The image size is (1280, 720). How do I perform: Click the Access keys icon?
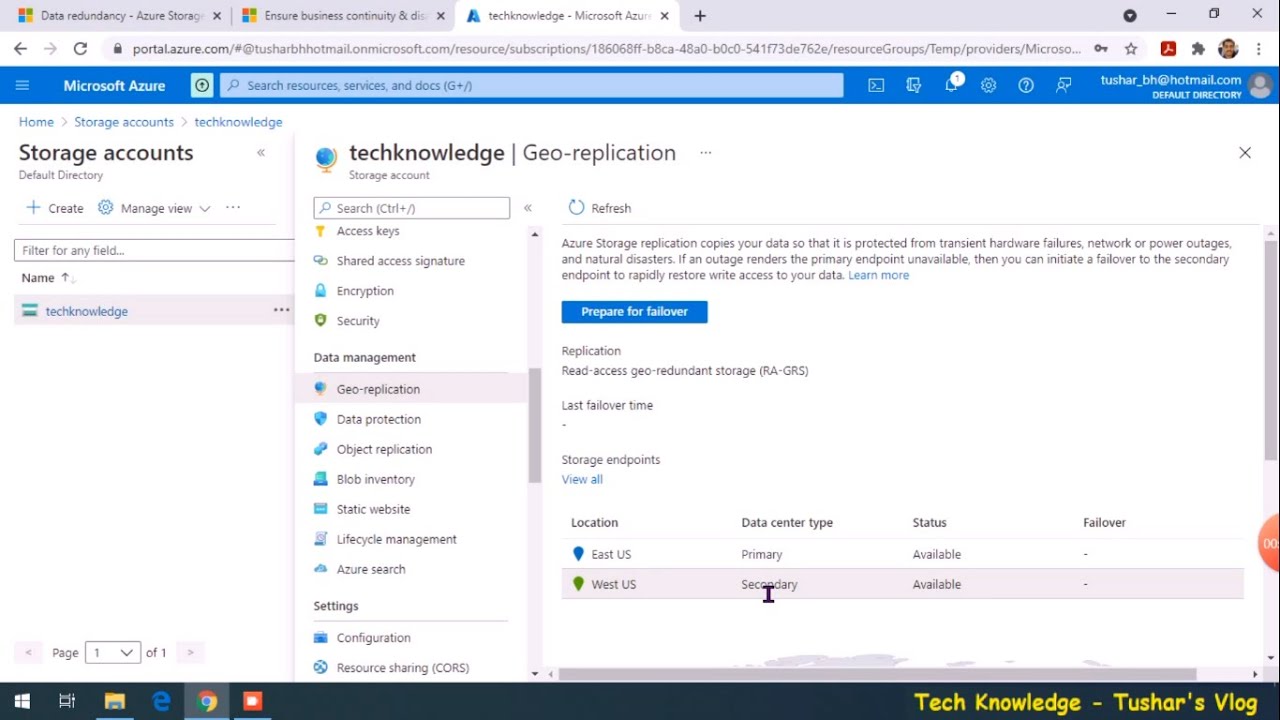321,231
